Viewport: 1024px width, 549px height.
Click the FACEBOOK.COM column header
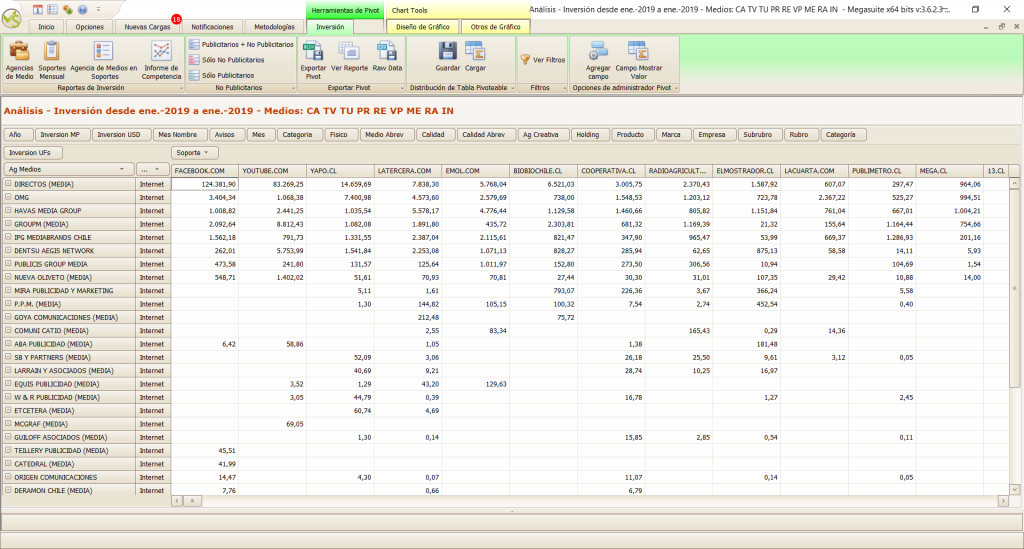tap(204, 170)
